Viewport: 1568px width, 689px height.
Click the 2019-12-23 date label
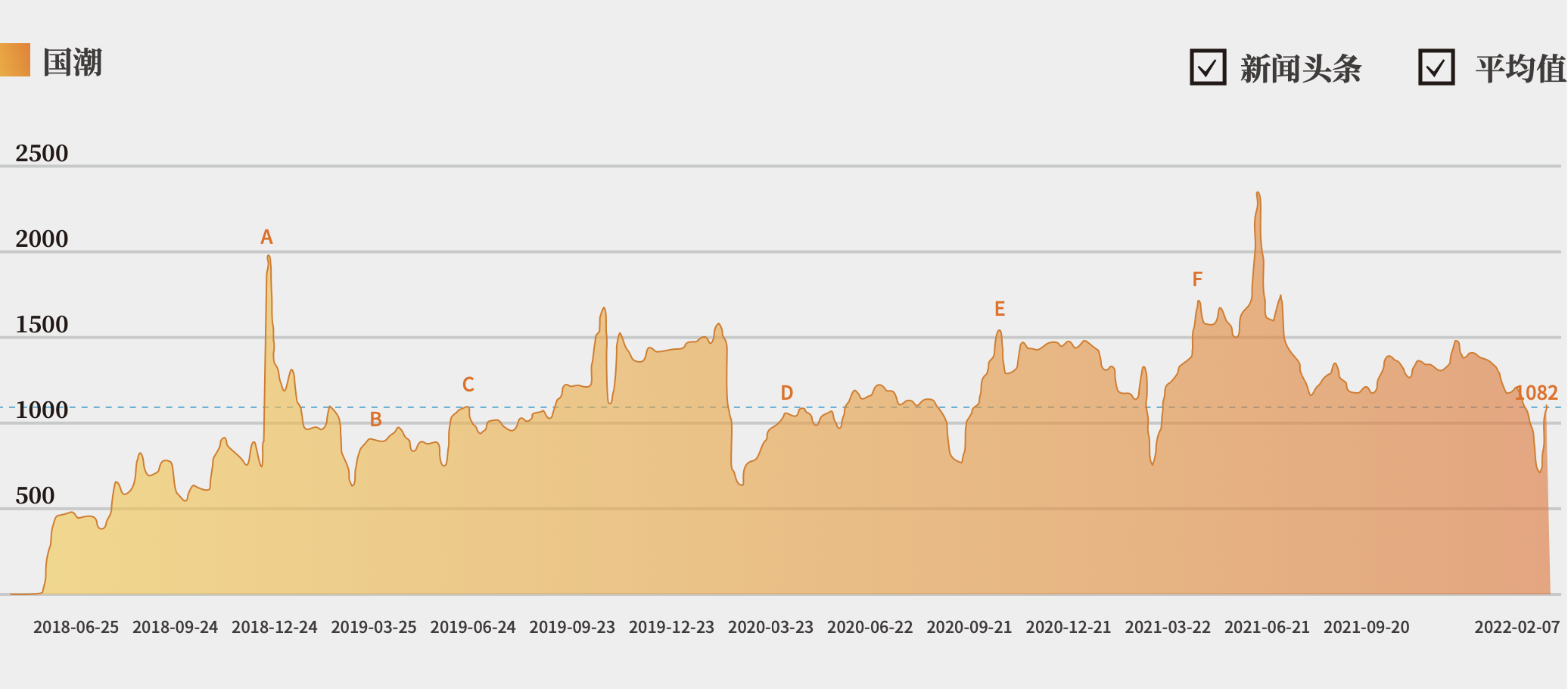click(671, 627)
